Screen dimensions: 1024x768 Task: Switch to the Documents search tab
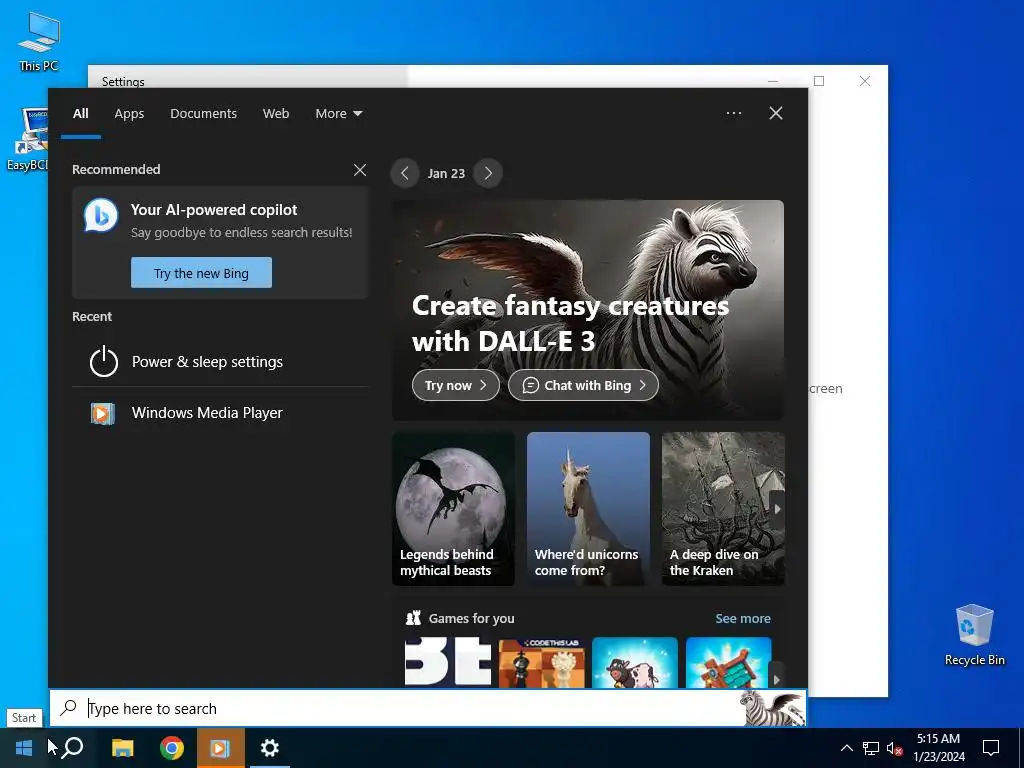click(x=203, y=114)
